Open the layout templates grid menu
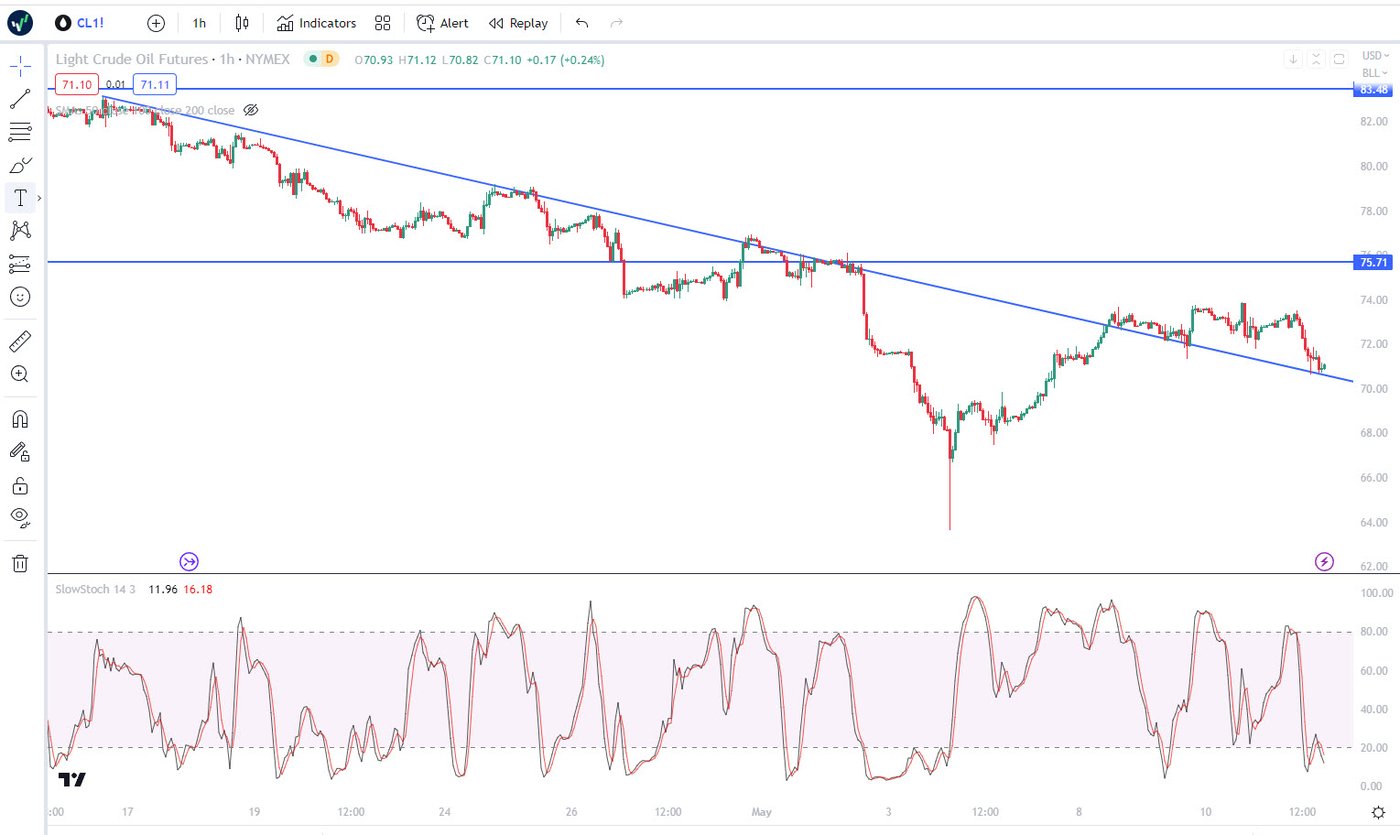The height and width of the screenshot is (835, 1400). [x=382, y=23]
